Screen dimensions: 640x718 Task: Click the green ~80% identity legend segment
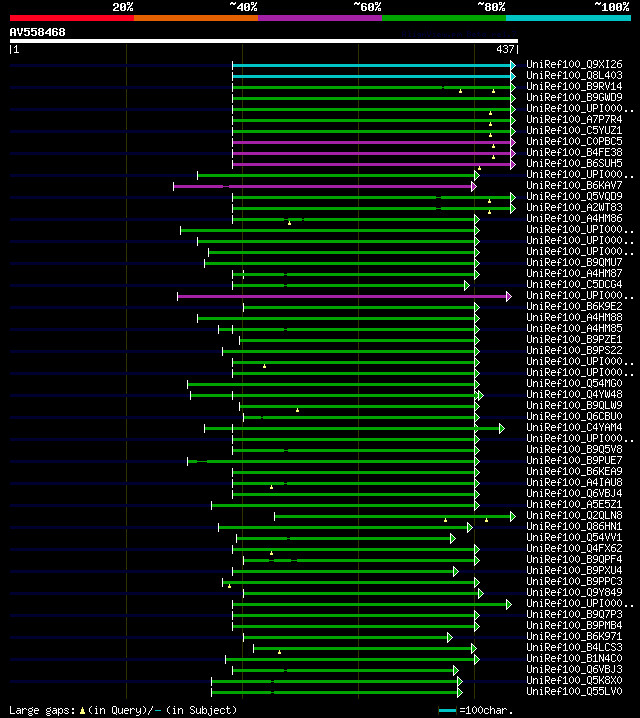coord(444,18)
